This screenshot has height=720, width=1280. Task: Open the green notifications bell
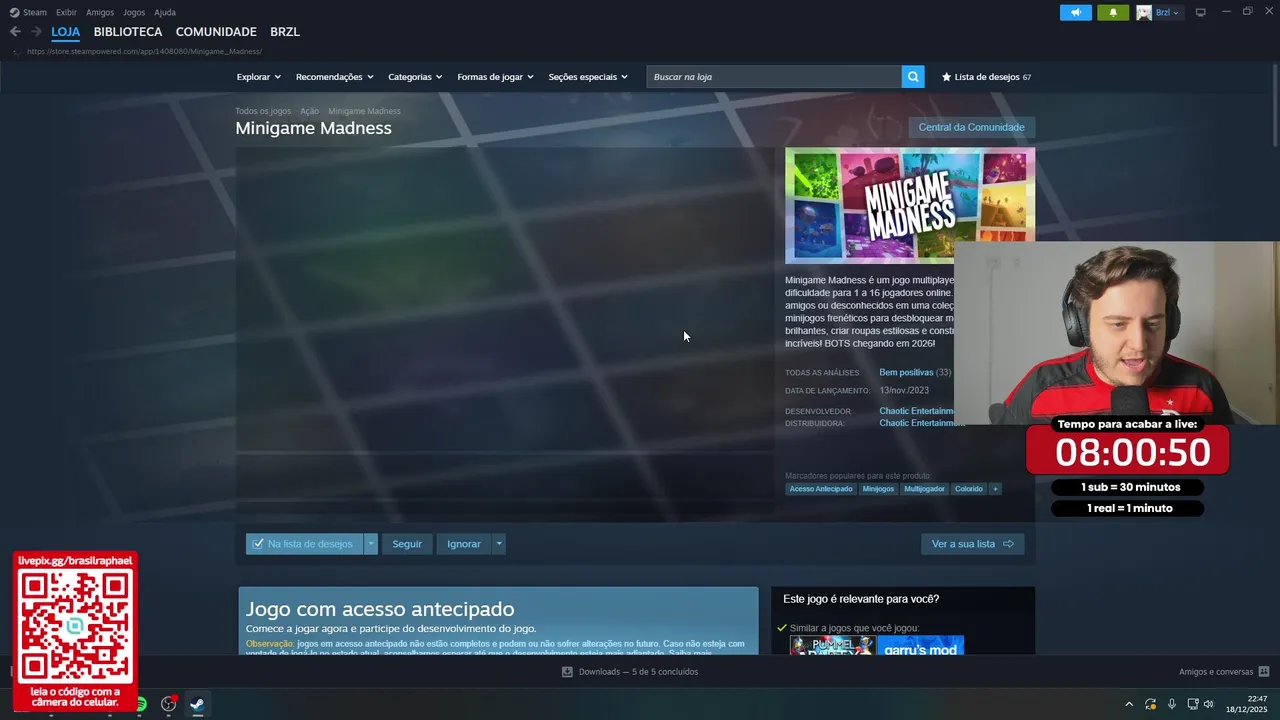1113,13
